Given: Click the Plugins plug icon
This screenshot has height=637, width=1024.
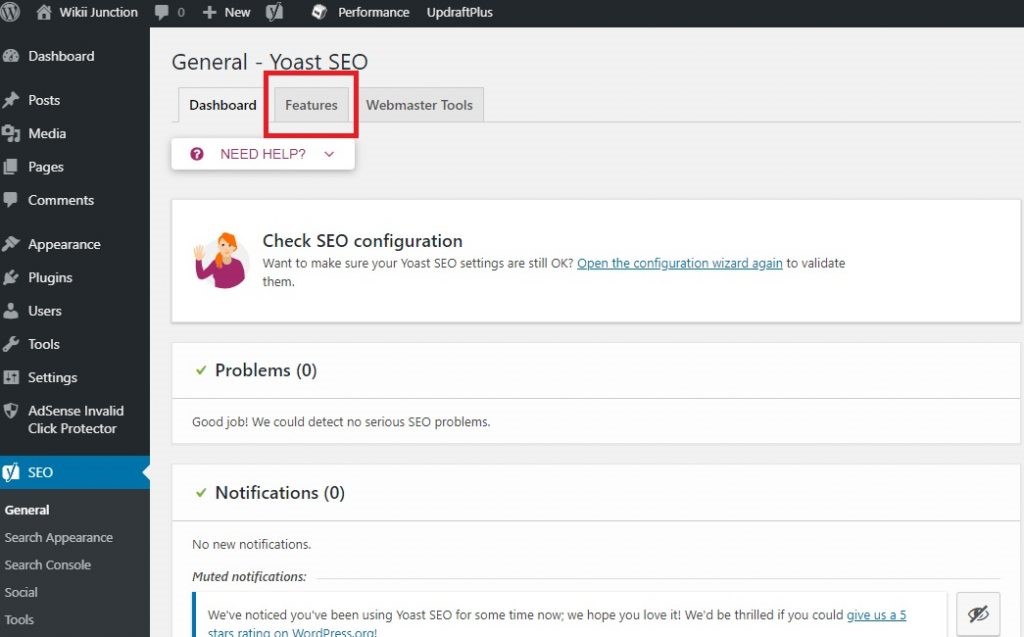Looking at the screenshot, I should click(x=10, y=278).
